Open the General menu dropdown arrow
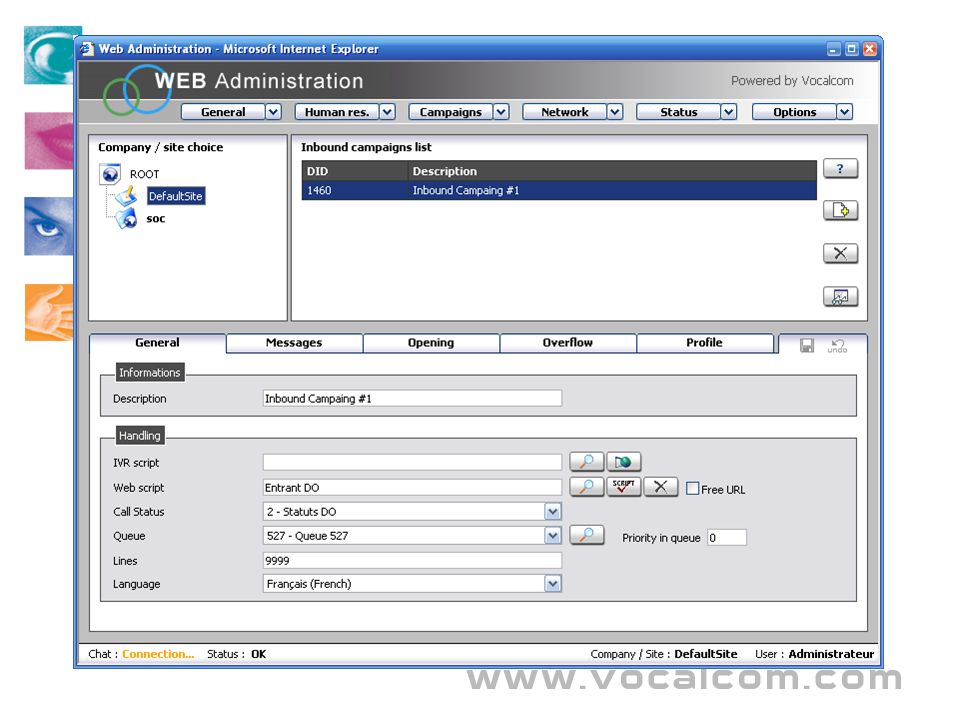The width and height of the screenshot is (960, 720). tap(273, 112)
